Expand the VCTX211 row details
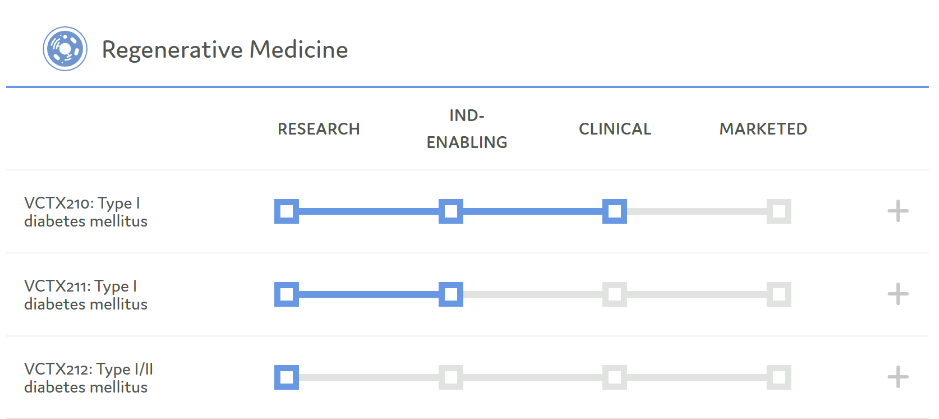939x419 pixels. [x=898, y=294]
